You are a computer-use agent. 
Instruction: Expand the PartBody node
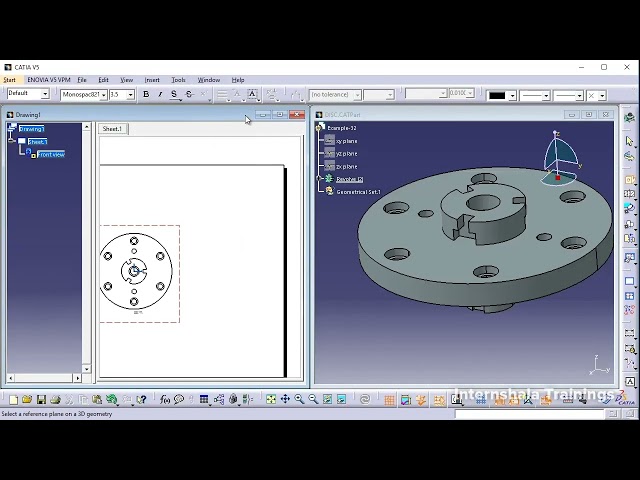pos(320,179)
